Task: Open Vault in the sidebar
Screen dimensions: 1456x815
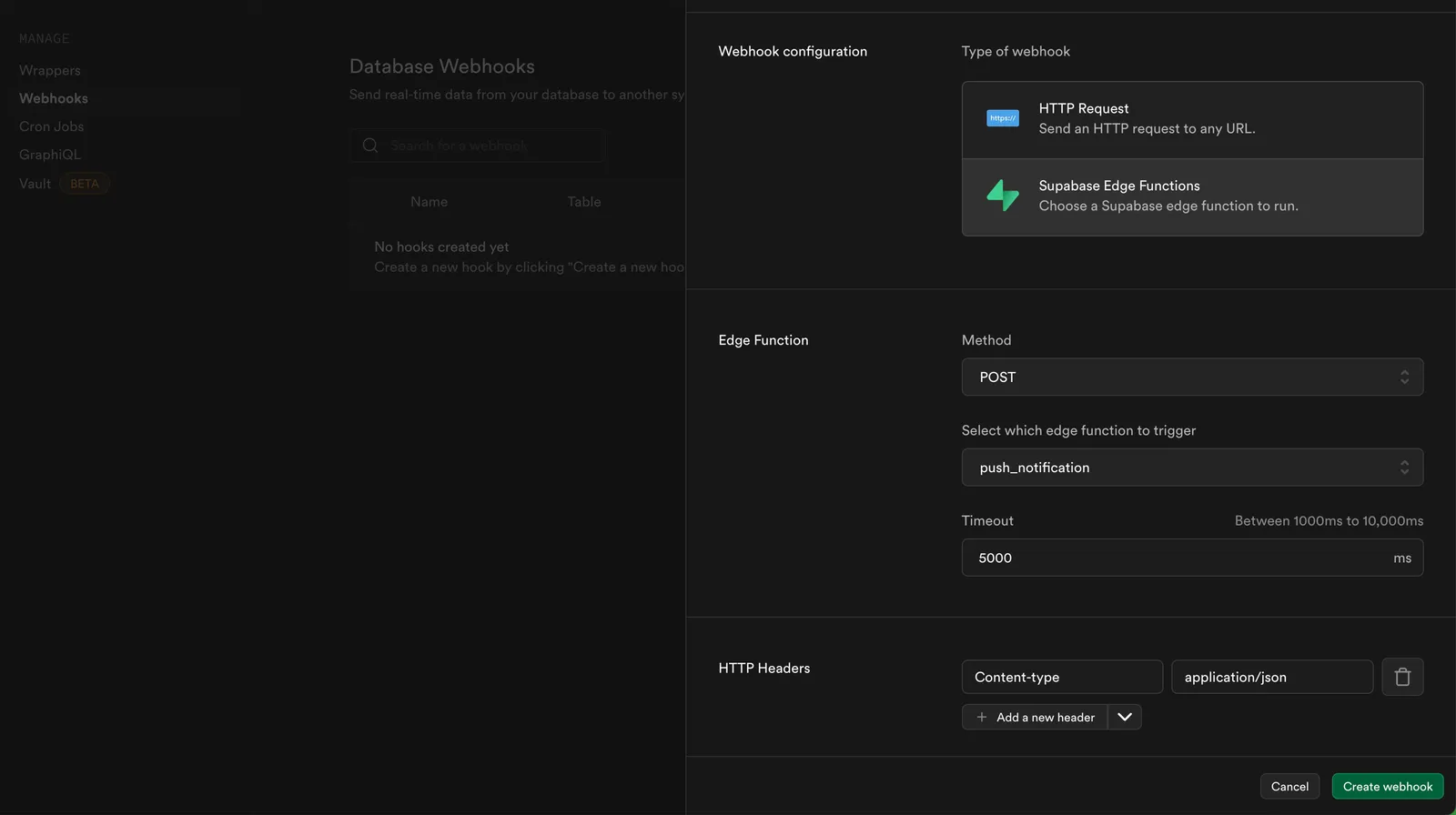Action: 35,184
